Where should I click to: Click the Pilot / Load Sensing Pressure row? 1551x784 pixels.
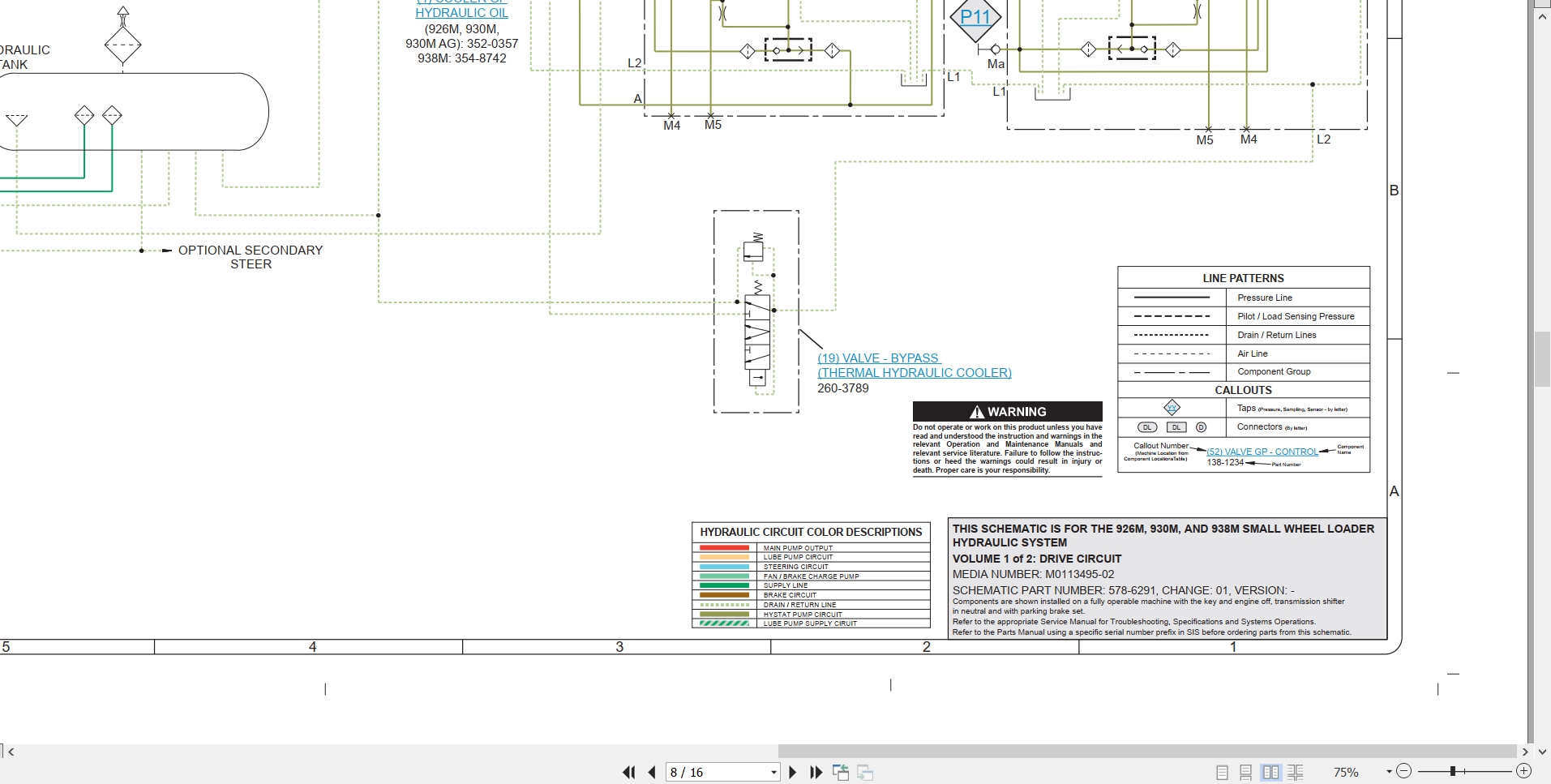[1244, 316]
